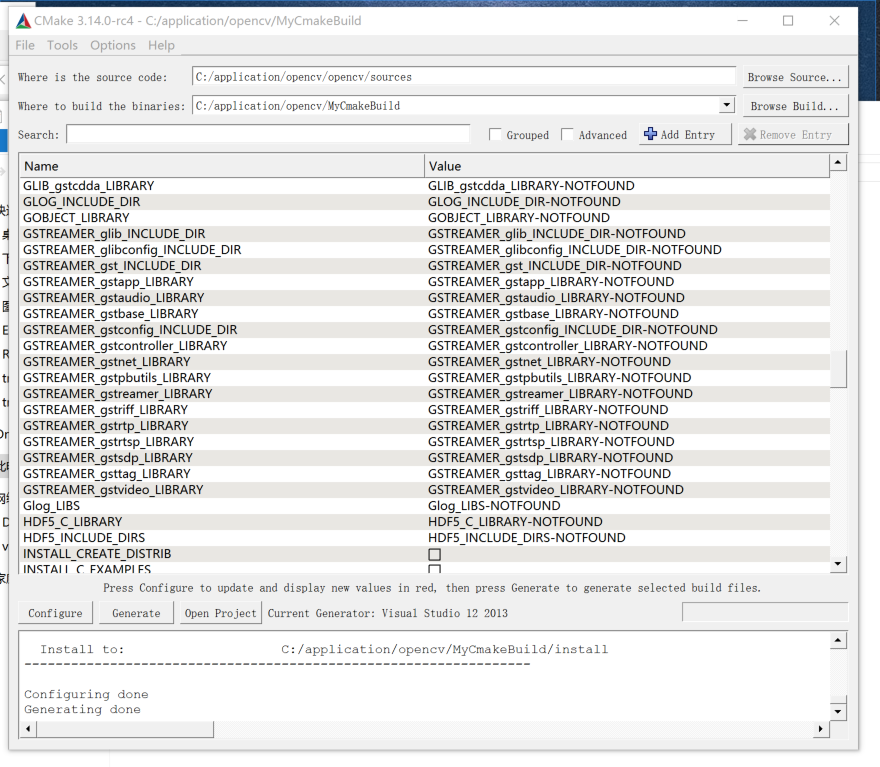Click the Name column header
The image size is (880, 767).
222,166
